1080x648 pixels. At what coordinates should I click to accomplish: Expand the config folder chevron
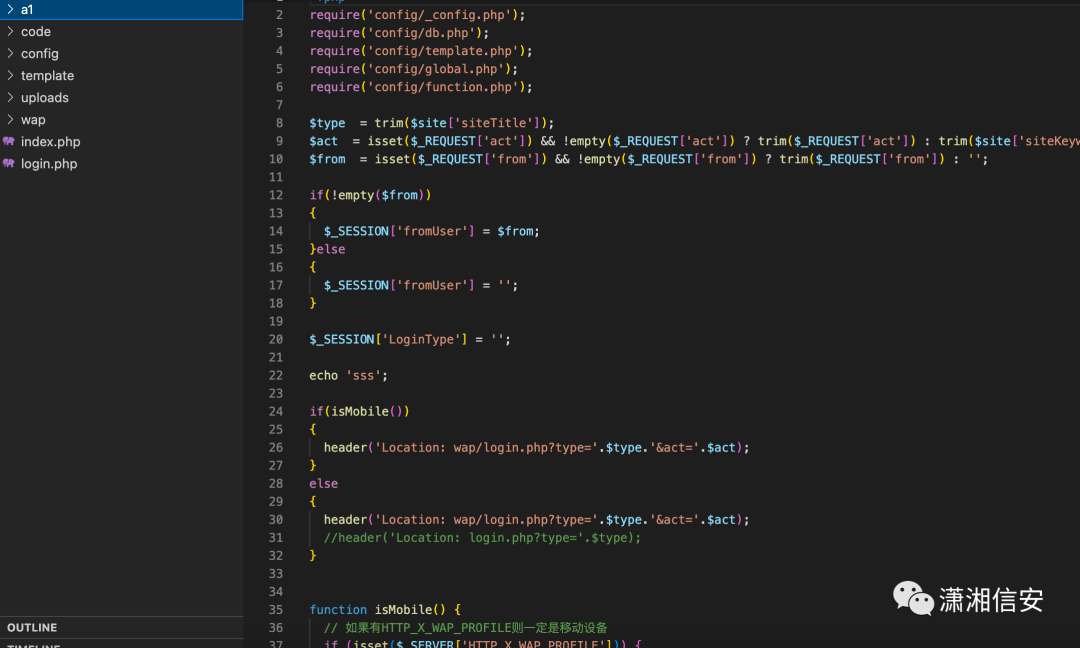10,53
